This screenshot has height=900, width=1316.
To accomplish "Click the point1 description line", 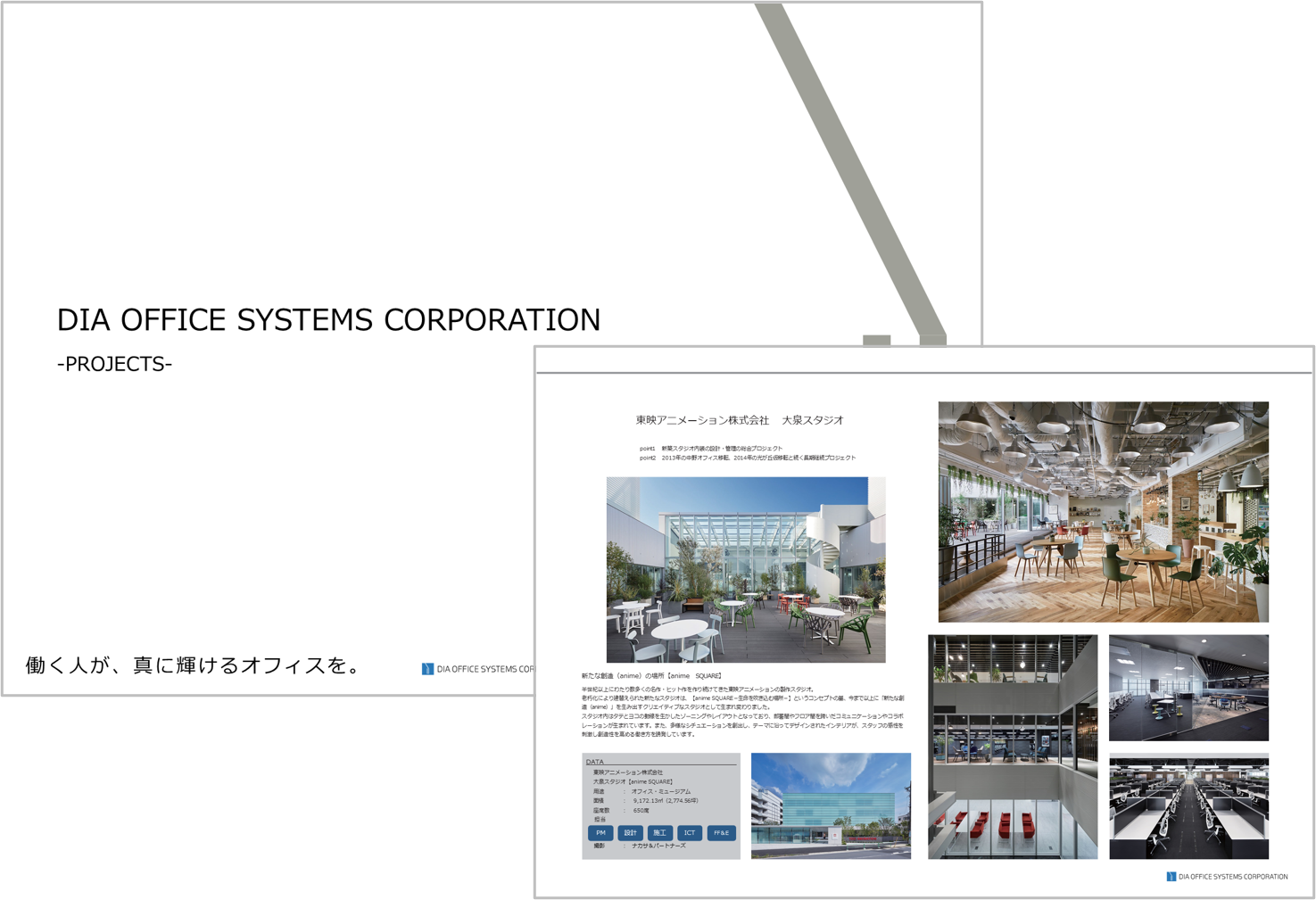I will (711, 449).
